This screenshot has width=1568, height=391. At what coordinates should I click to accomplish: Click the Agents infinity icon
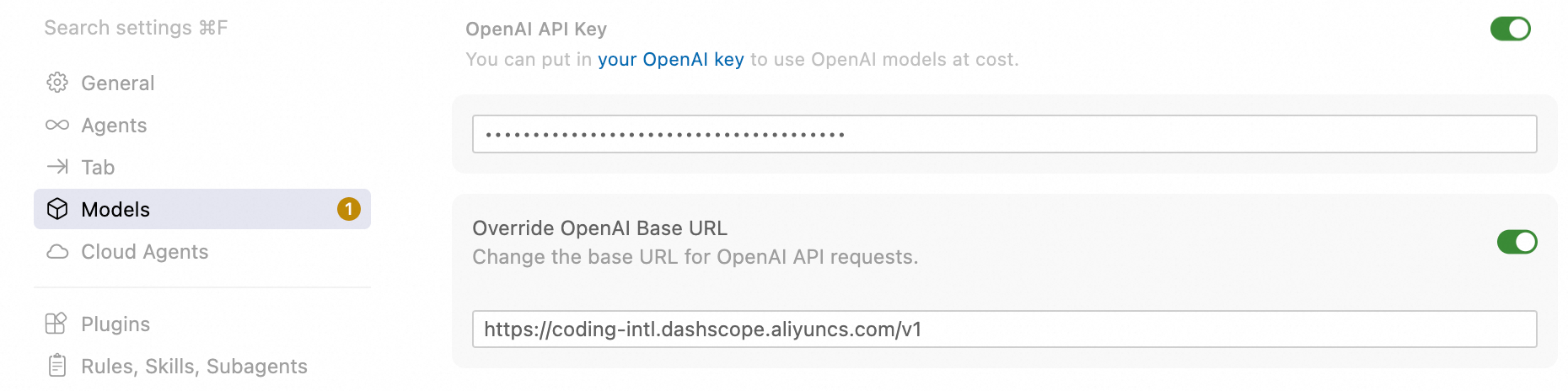click(x=57, y=125)
